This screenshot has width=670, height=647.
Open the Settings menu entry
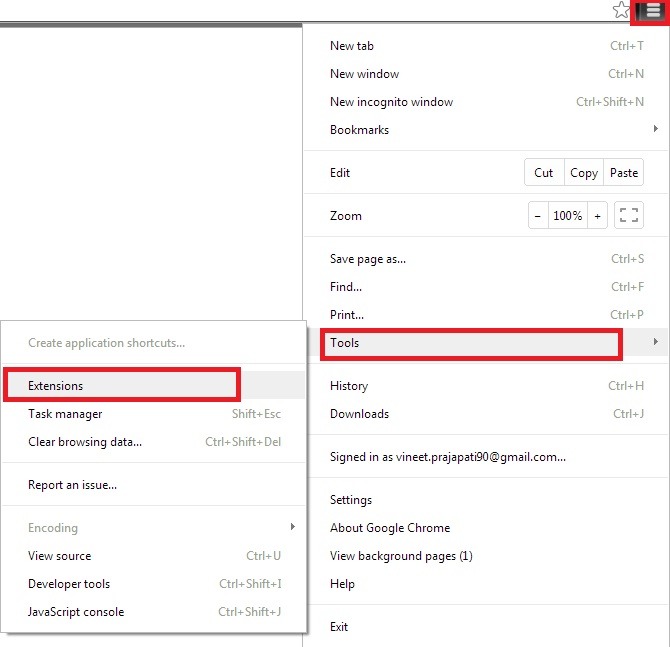[x=351, y=500]
